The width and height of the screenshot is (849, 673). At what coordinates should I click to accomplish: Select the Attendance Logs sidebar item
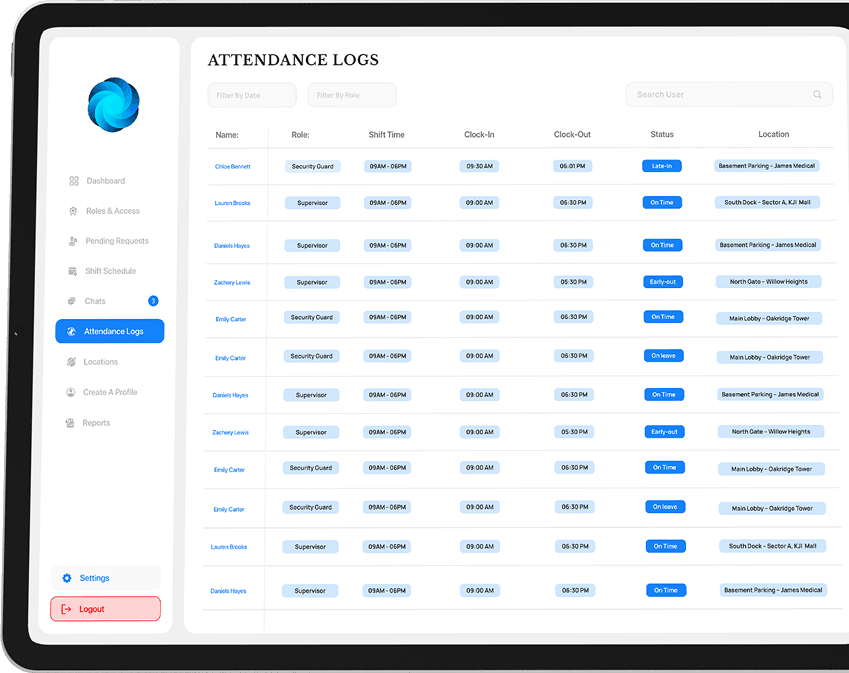pyautogui.click(x=110, y=331)
